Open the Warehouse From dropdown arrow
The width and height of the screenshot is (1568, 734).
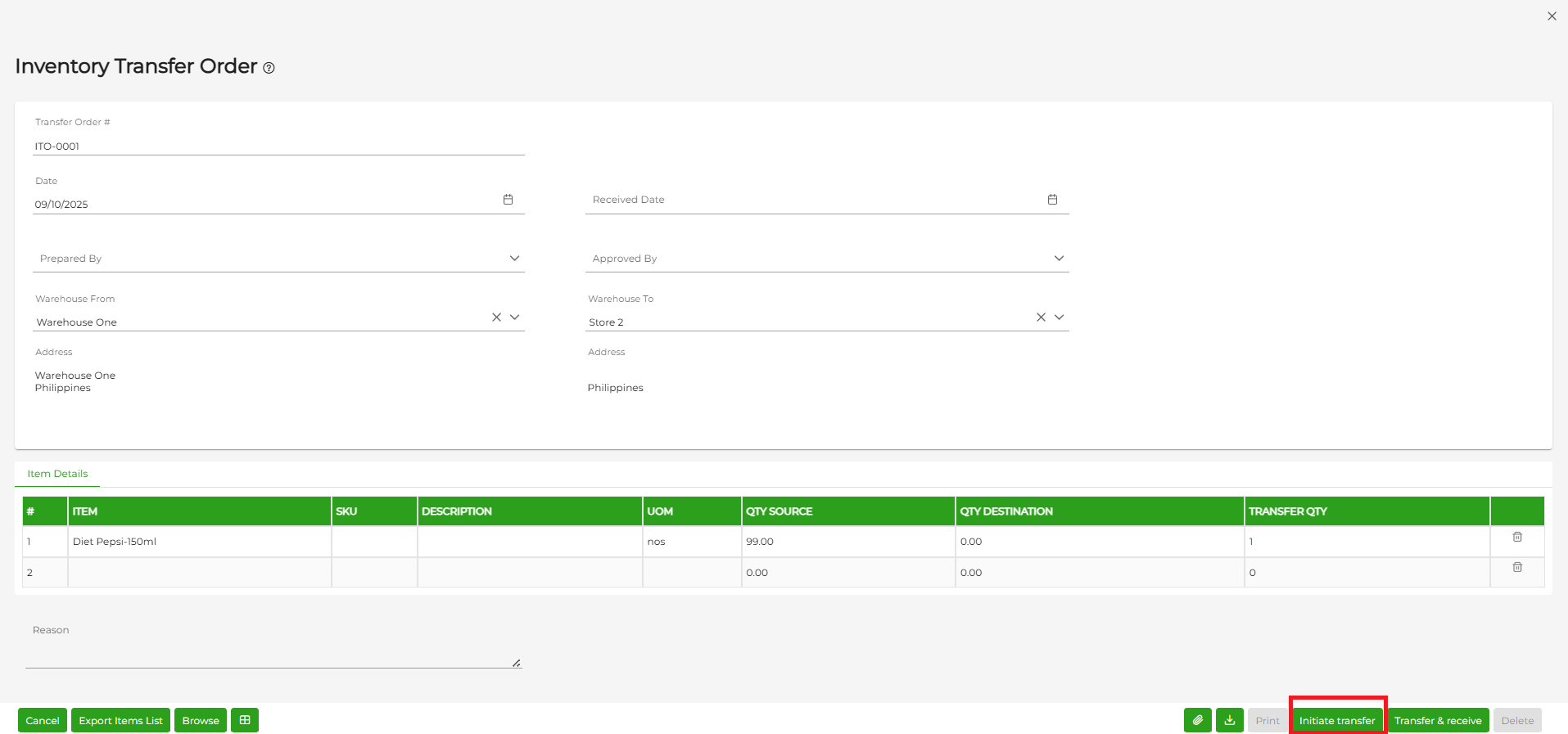[x=514, y=317]
